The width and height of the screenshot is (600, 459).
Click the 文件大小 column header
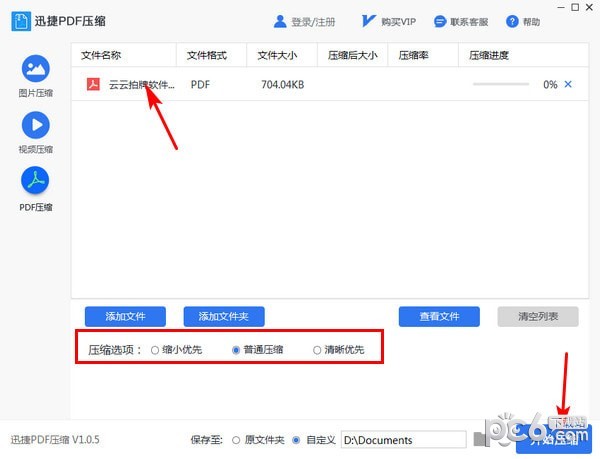point(277,55)
